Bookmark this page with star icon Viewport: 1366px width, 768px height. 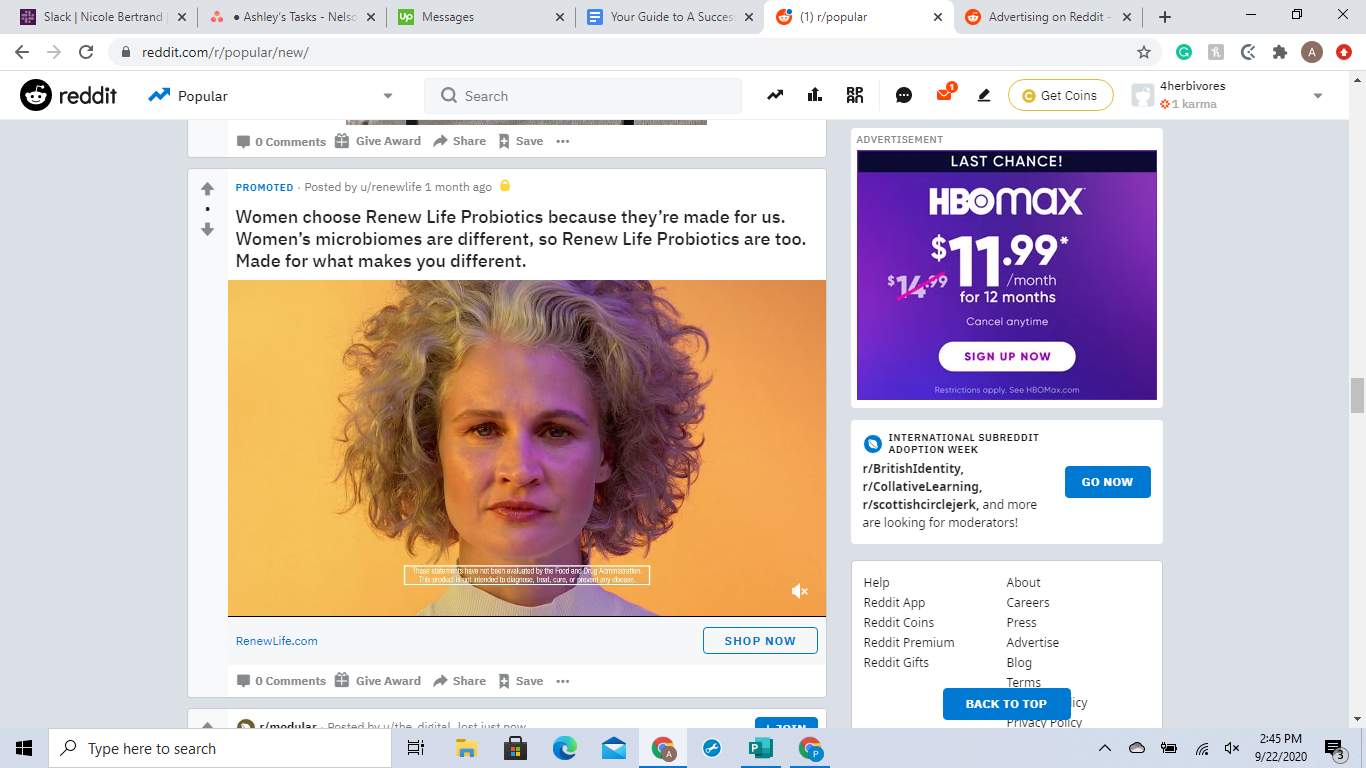point(1144,52)
